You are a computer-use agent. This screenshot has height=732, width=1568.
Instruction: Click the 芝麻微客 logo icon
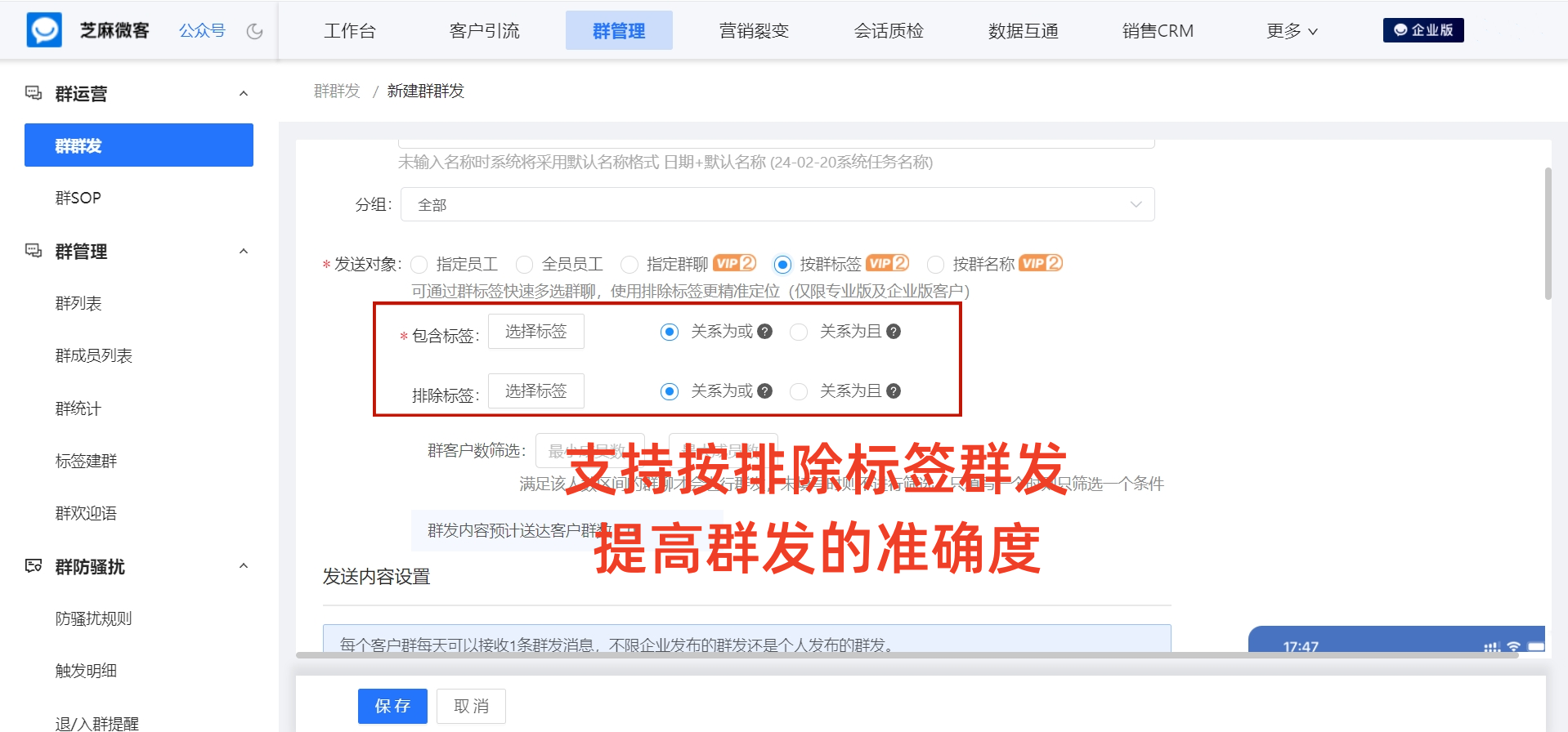44,30
